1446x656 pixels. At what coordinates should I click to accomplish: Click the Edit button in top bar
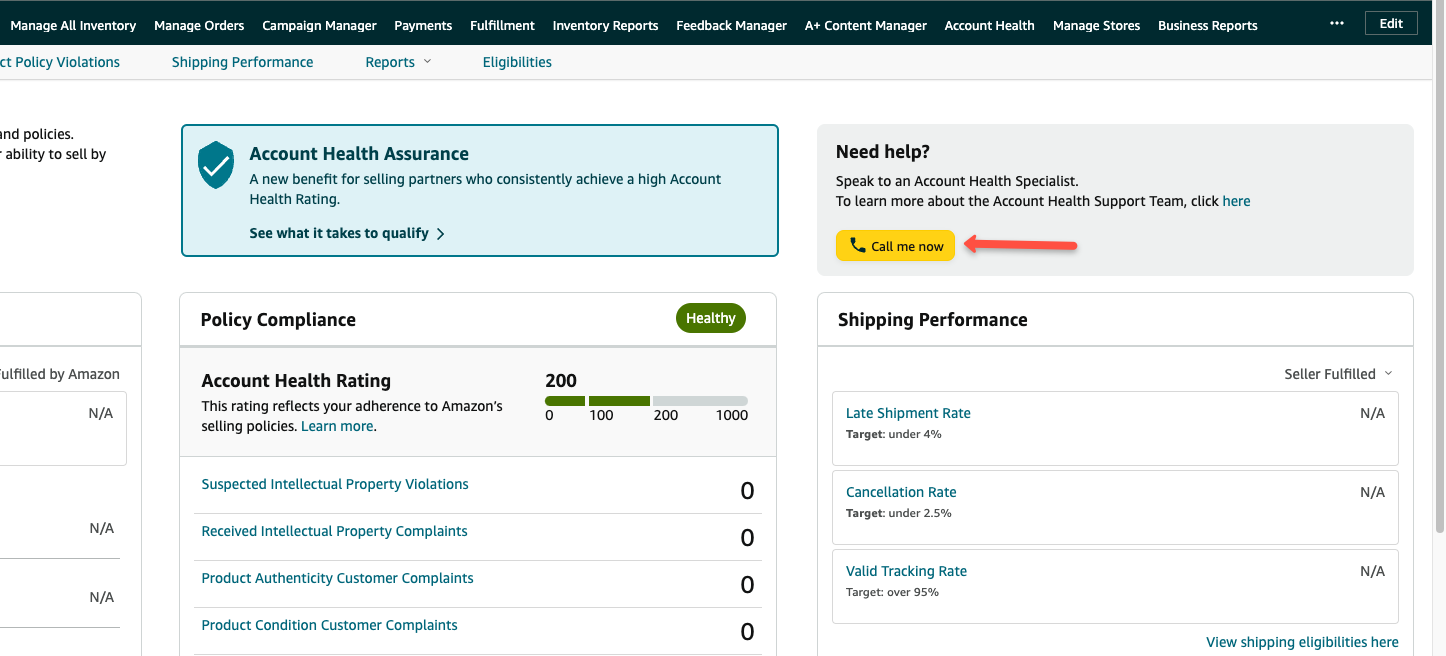1391,24
